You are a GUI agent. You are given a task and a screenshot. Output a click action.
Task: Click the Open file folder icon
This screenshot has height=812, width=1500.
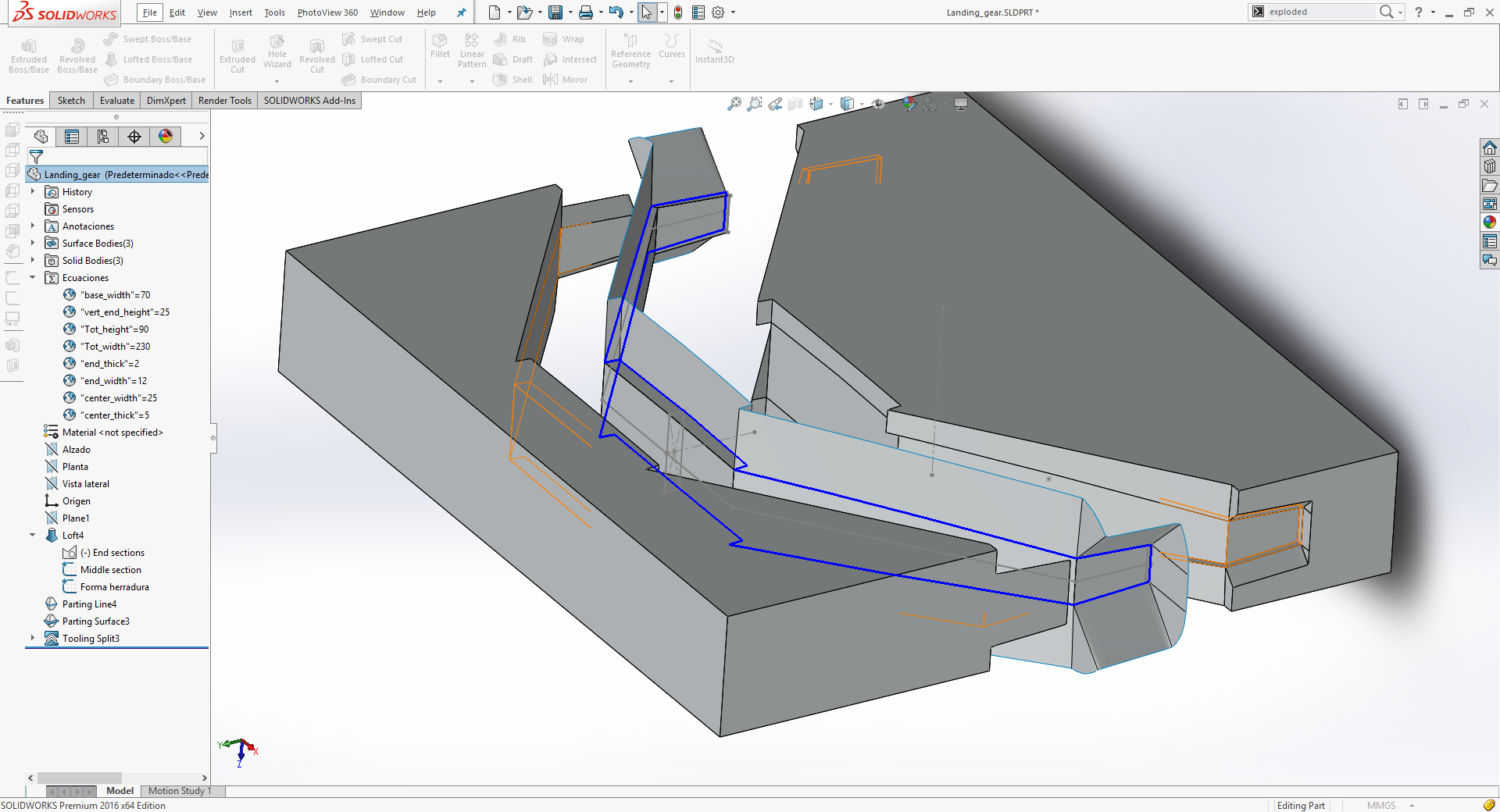[x=524, y=12]
